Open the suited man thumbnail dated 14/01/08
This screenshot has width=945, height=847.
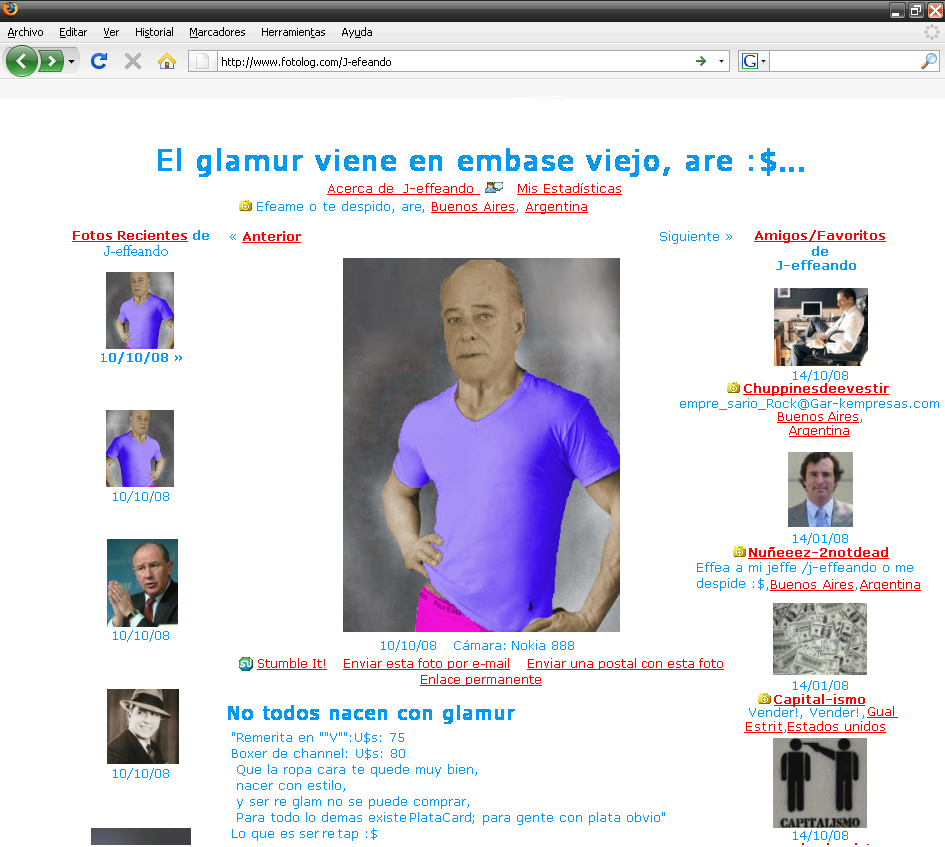click(820, 490)
